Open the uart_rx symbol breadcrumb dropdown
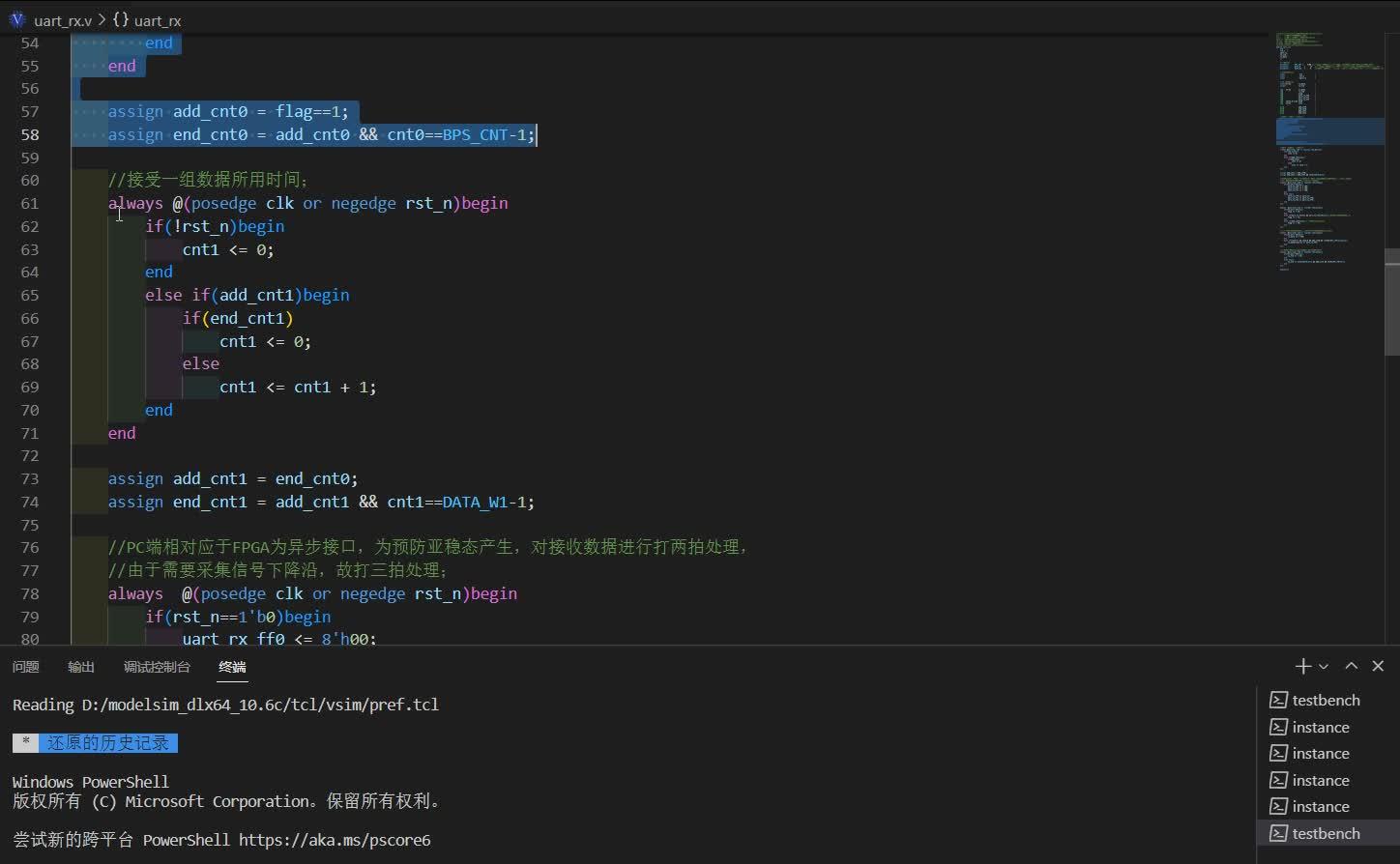The height and width of the screenshot is (864, 1400). tap(158, 19)
